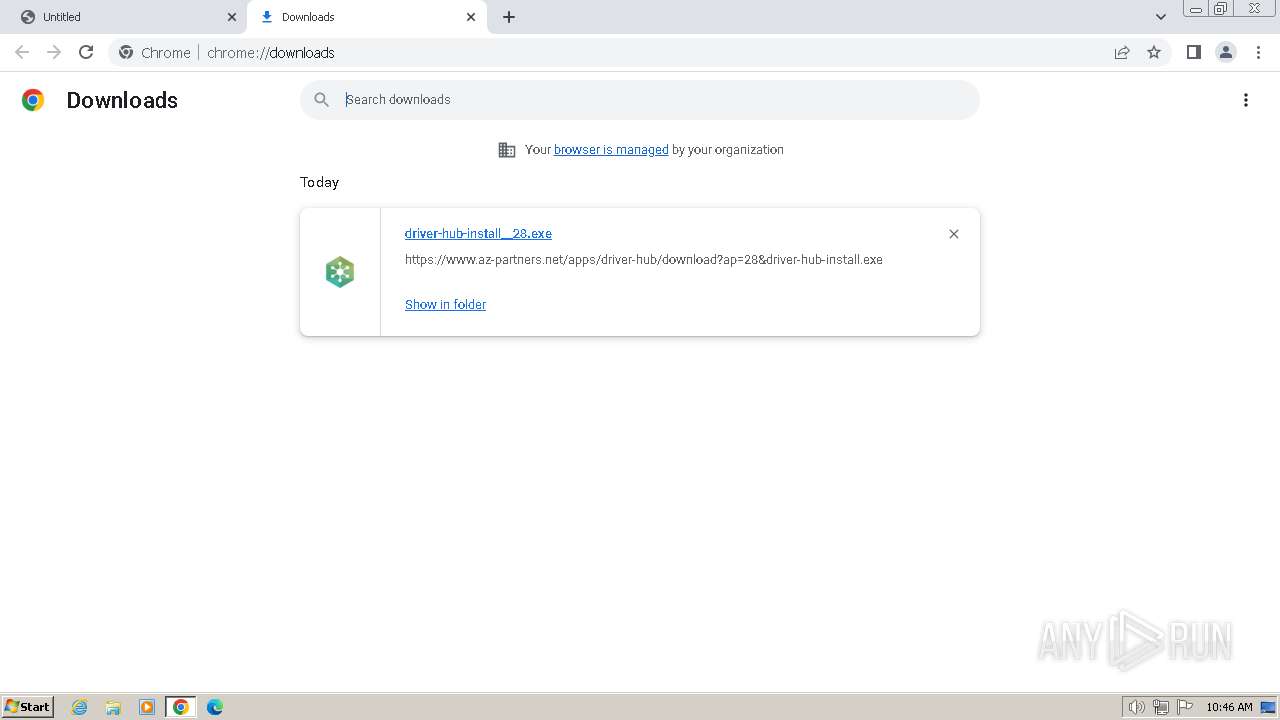The image size is (1280, 720).
Task: Launch Internet Explorer from taskbar
Action: (80, 707)
